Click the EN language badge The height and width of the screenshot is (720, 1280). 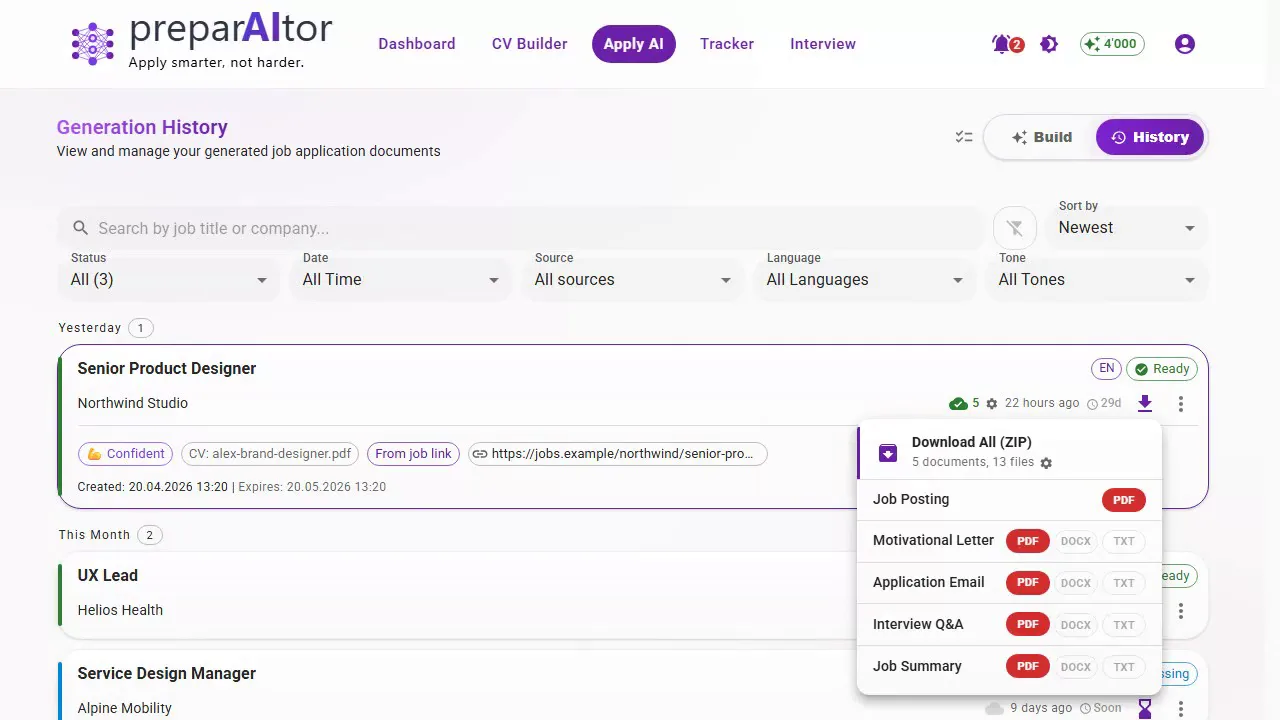(1107, 369)
